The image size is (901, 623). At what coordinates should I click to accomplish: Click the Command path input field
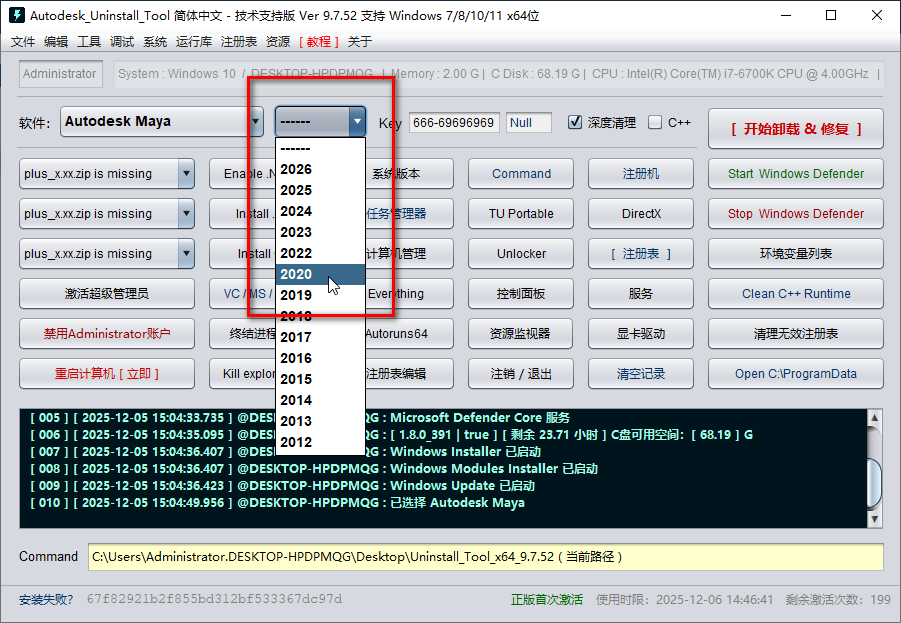coord(486,557)
